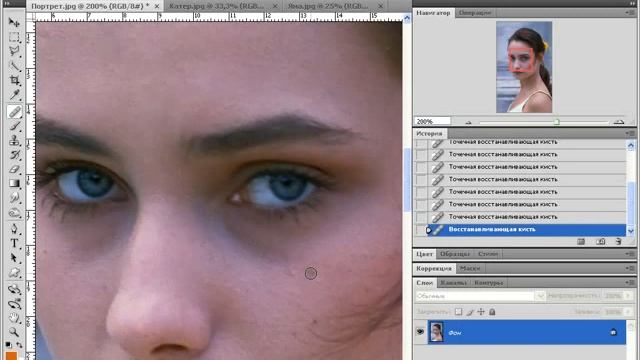Select the Gradient tool
The height and width of the screenshot is (360, 640).
(x=14, y=183)
